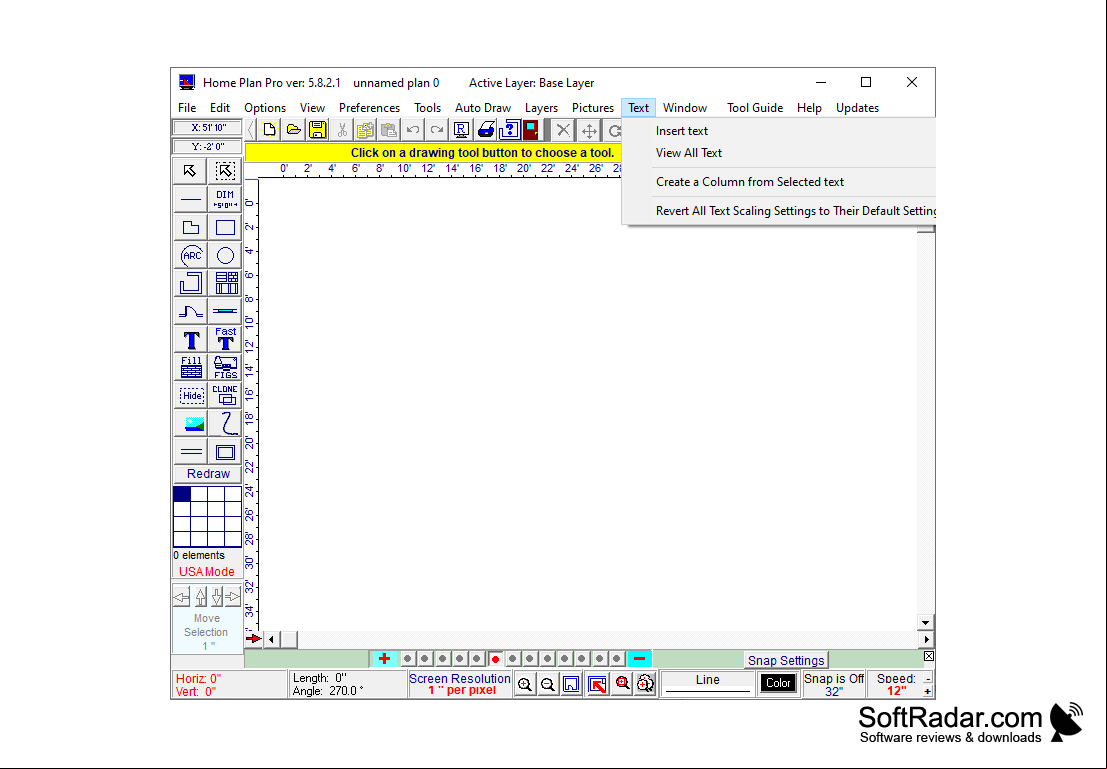The height and width of the screenshot is (769, 1107).
Task: Choose the bold T Text tool
Action: pyautogui.click(x=190, y=340)
